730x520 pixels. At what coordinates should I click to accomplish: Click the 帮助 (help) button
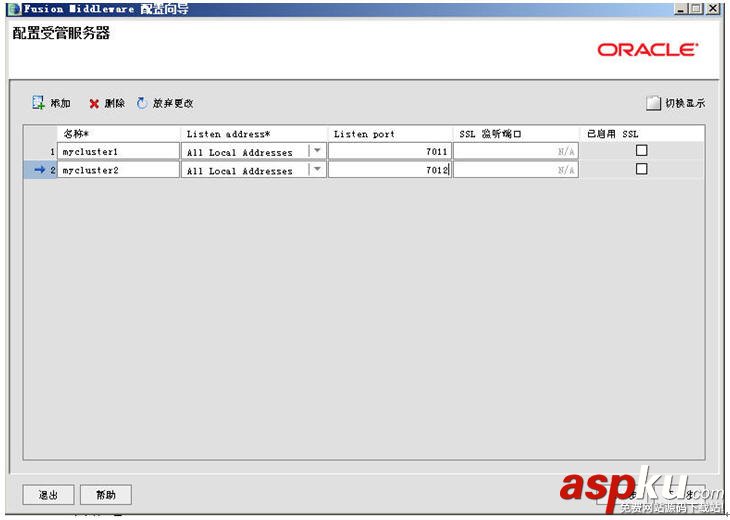[x=106, y=495]
